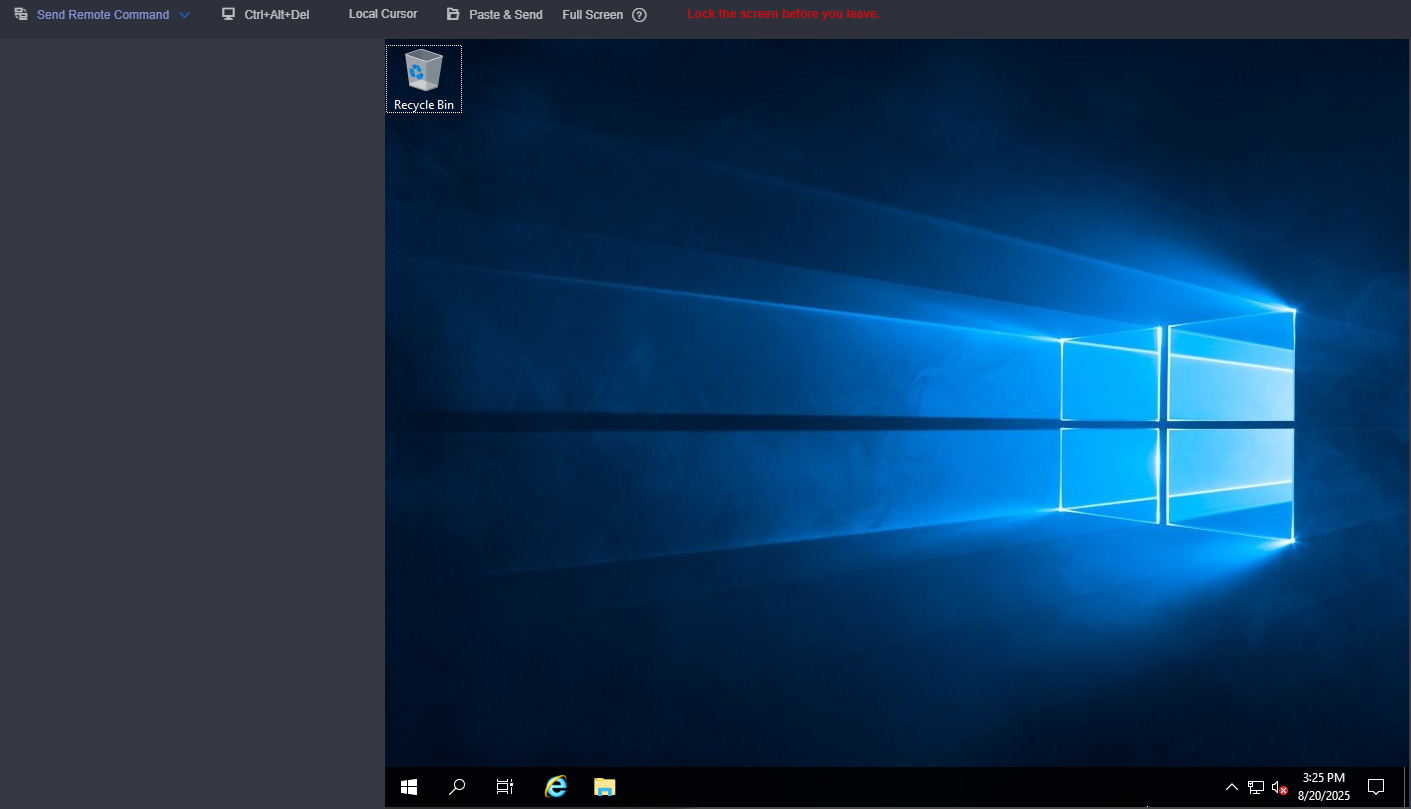
Task: Open File Explorer from taskbar
Action: point(604,787)
